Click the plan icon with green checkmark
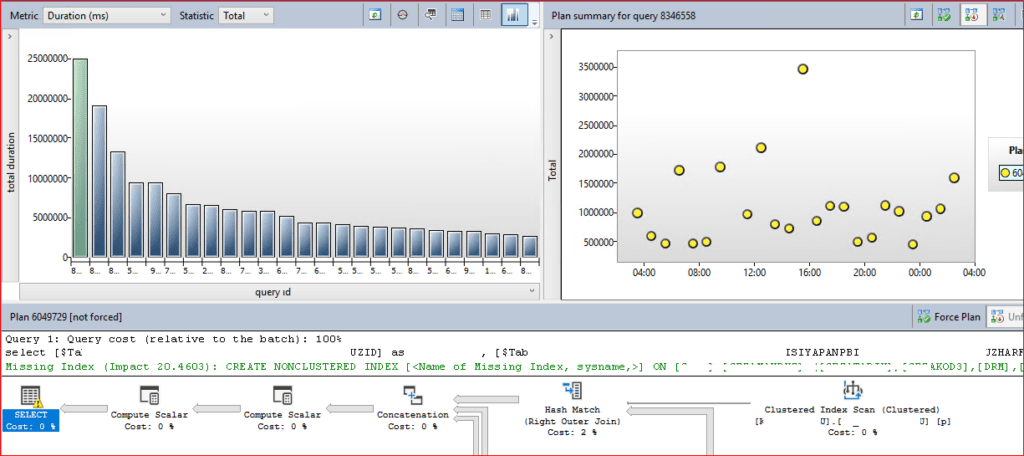 point(943,15)
